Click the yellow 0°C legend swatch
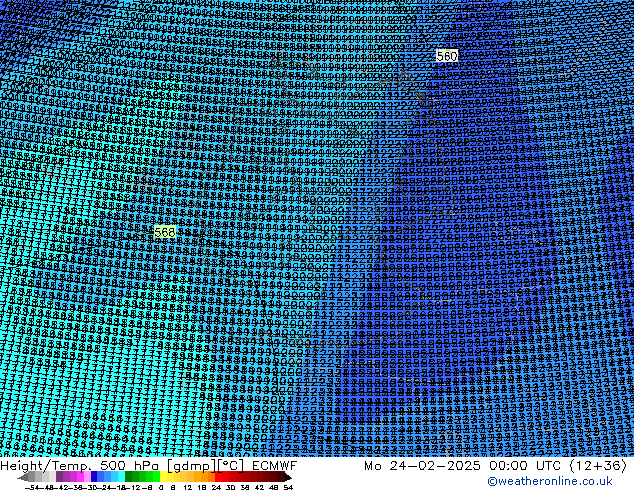The height and width of the screenshot is (490, 634). (163, 477)
